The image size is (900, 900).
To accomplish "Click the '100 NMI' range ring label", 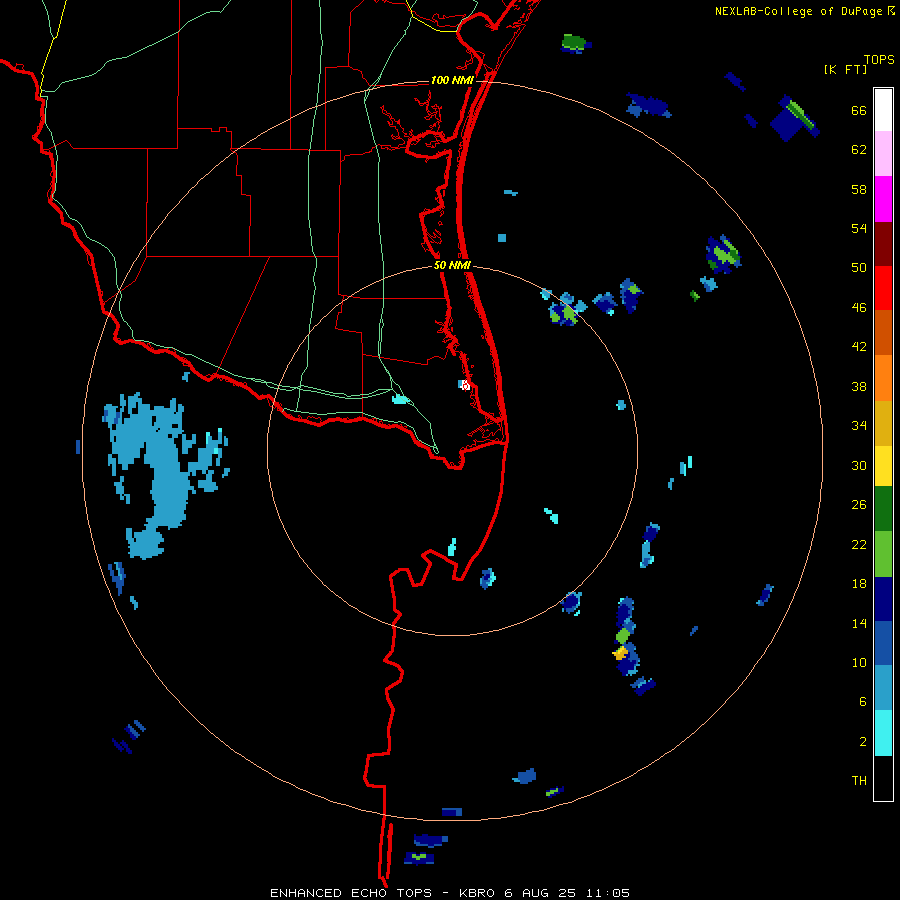I will point(452,80).
